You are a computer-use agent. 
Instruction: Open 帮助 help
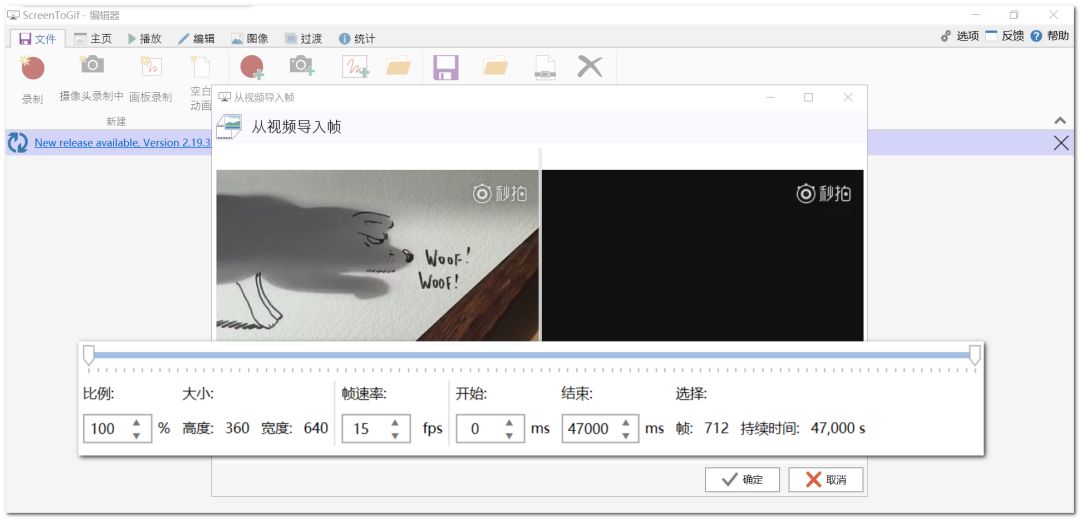1050,36
